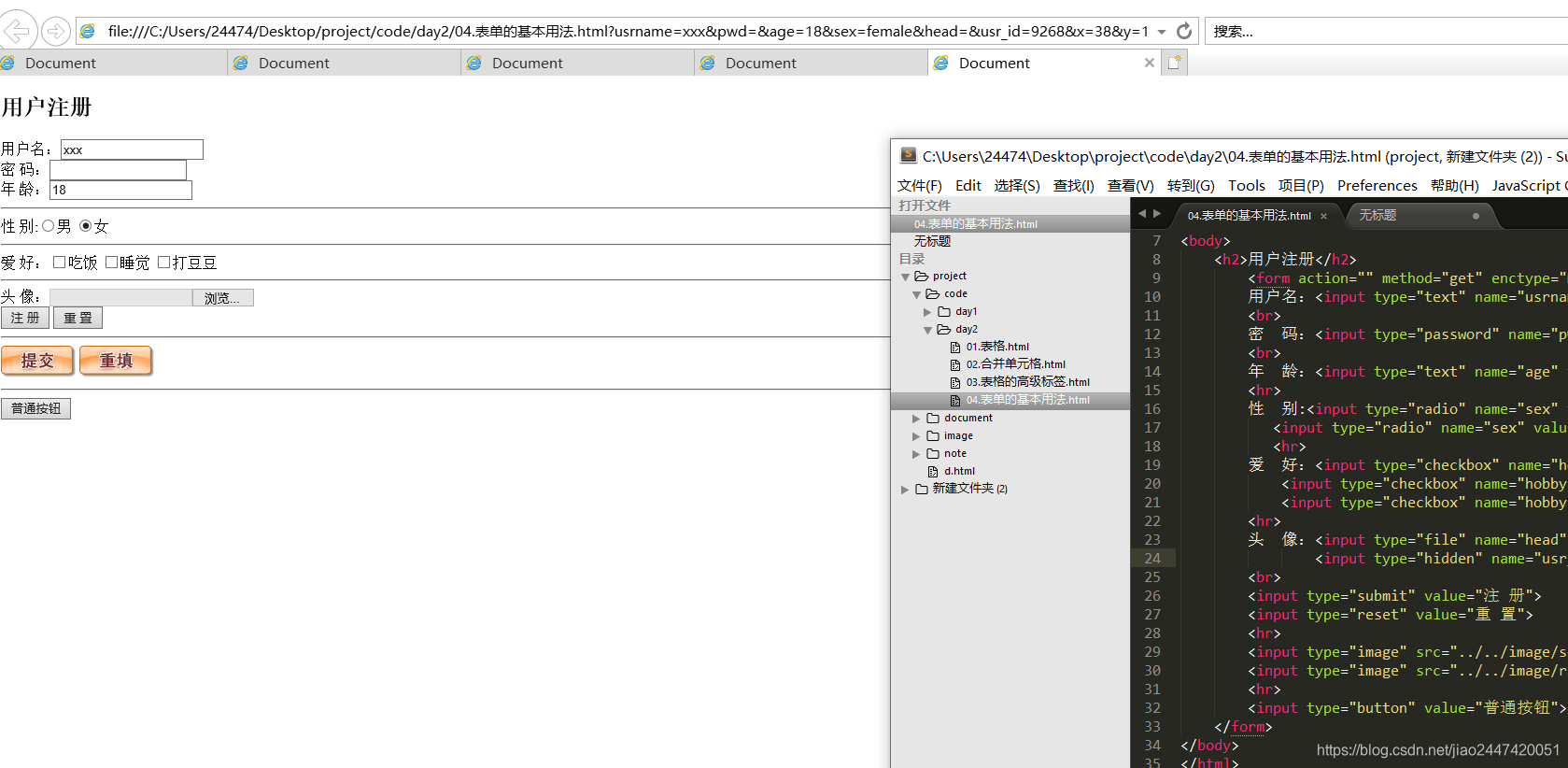Click the file icon beside 01.表格.html
Screen dimensions: 1568x768
click(x=955, y=348)
